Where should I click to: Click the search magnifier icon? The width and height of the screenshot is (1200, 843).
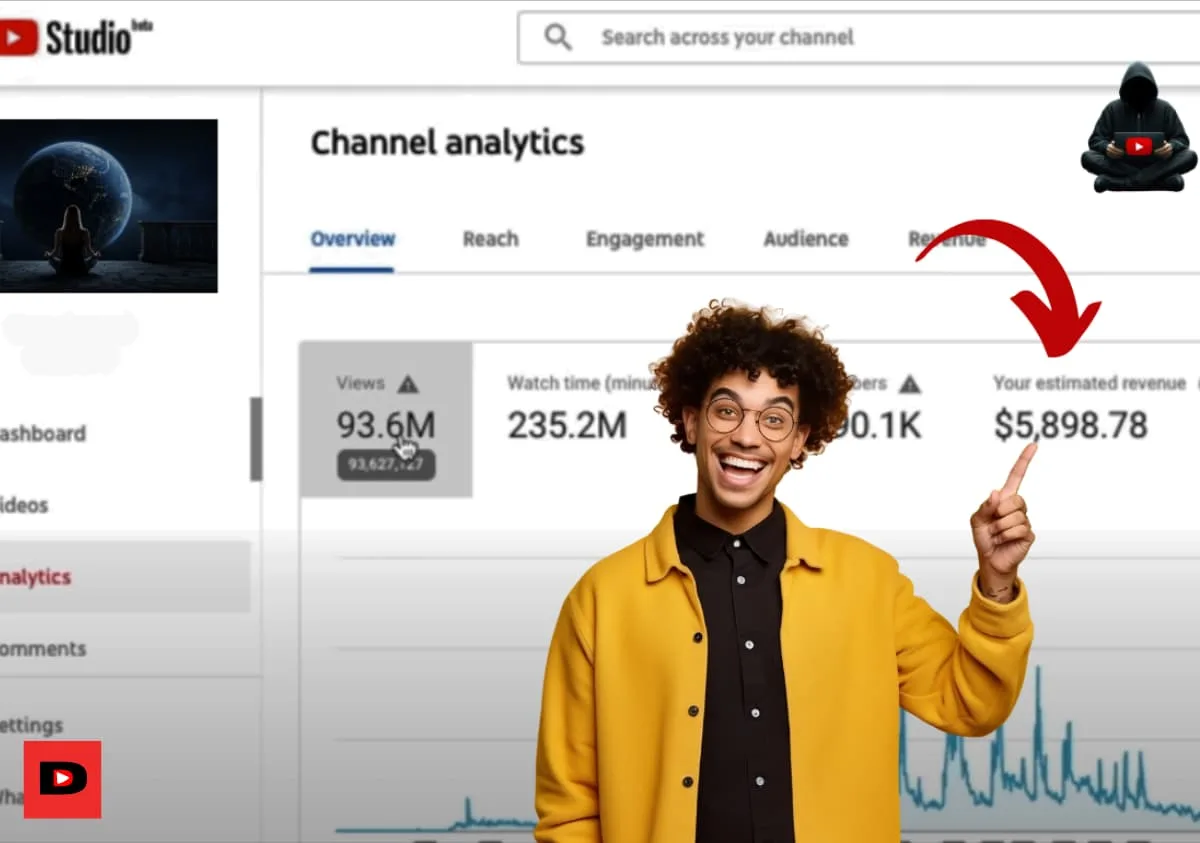coord(558,38)
